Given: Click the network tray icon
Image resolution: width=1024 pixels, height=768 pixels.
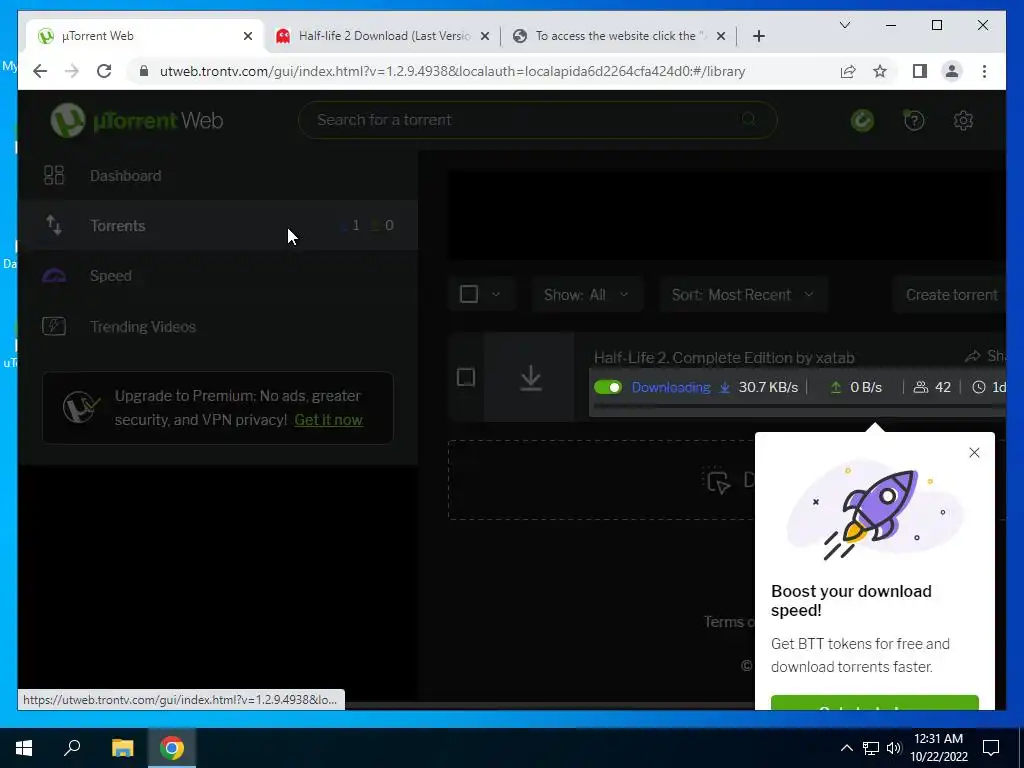Looking at the screenshot, I should 871,748.
